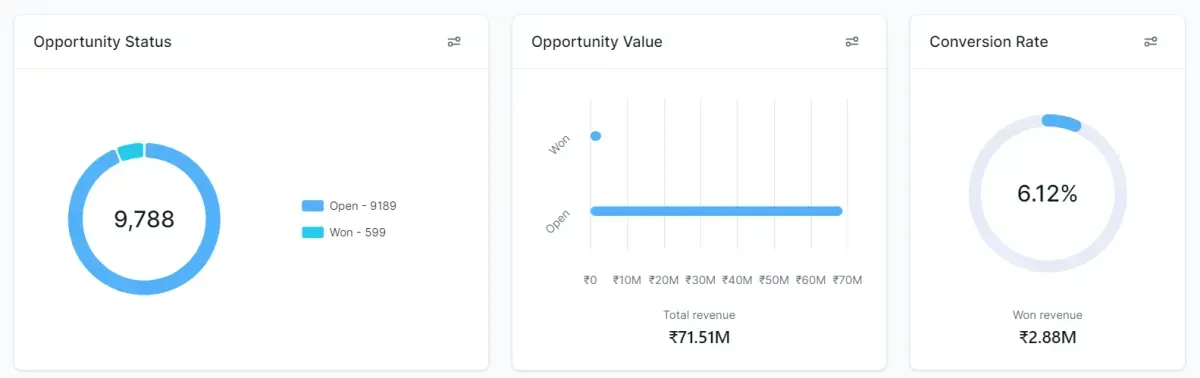Open Opportunity Value filter settings icon
The height and width of the screenshot is (378, 1200).
tap(852, 42)
